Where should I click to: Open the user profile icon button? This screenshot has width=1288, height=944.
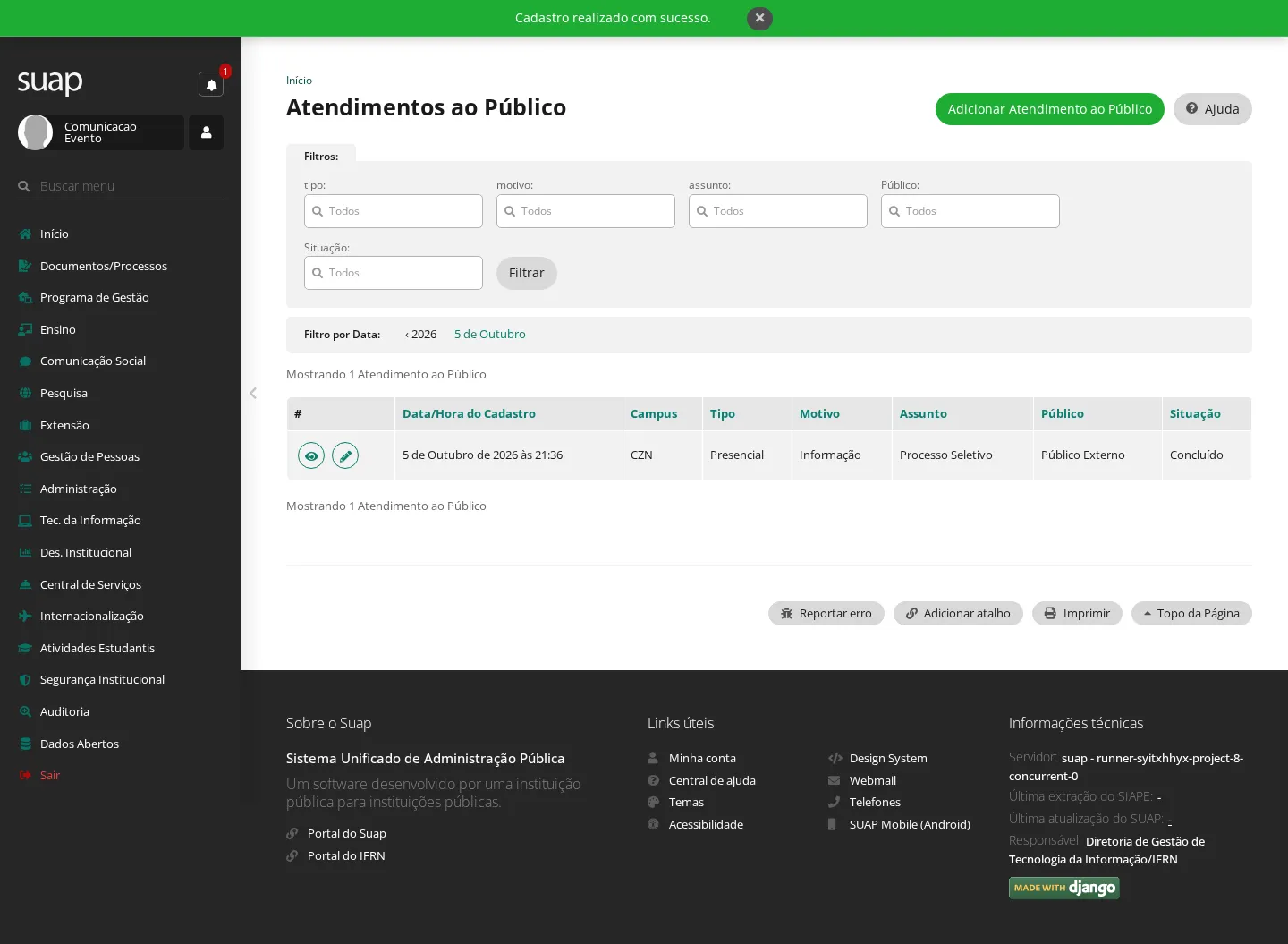tap(206, 132)
